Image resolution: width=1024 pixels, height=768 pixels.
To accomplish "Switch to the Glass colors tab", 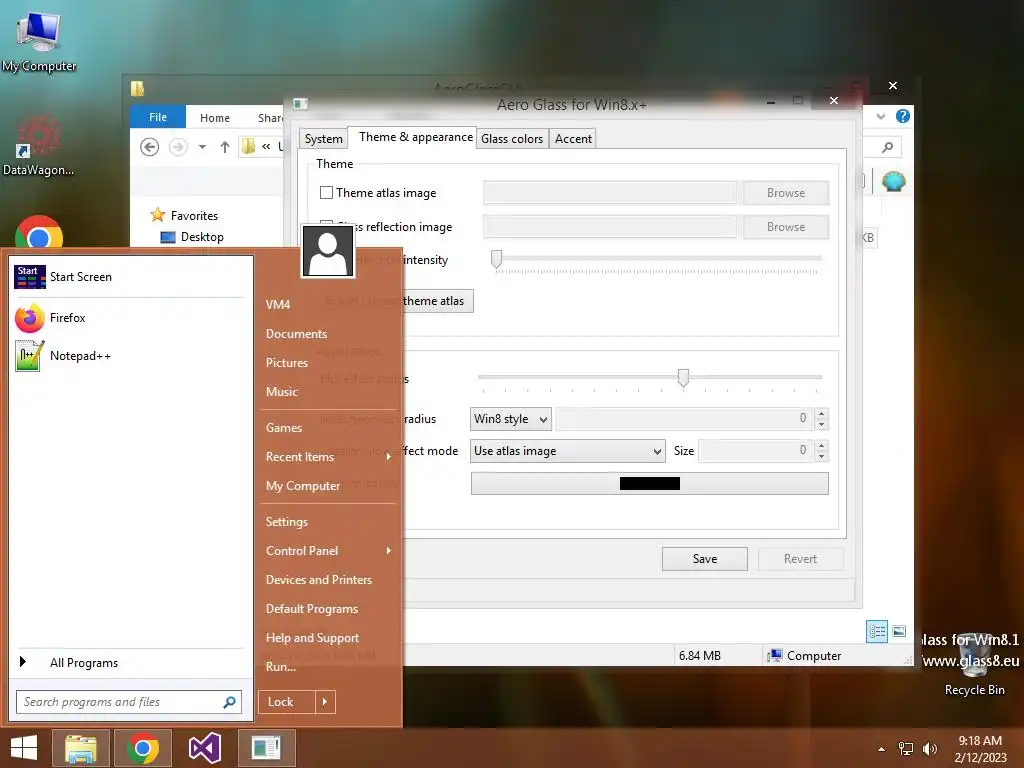I will coord(512,138).
